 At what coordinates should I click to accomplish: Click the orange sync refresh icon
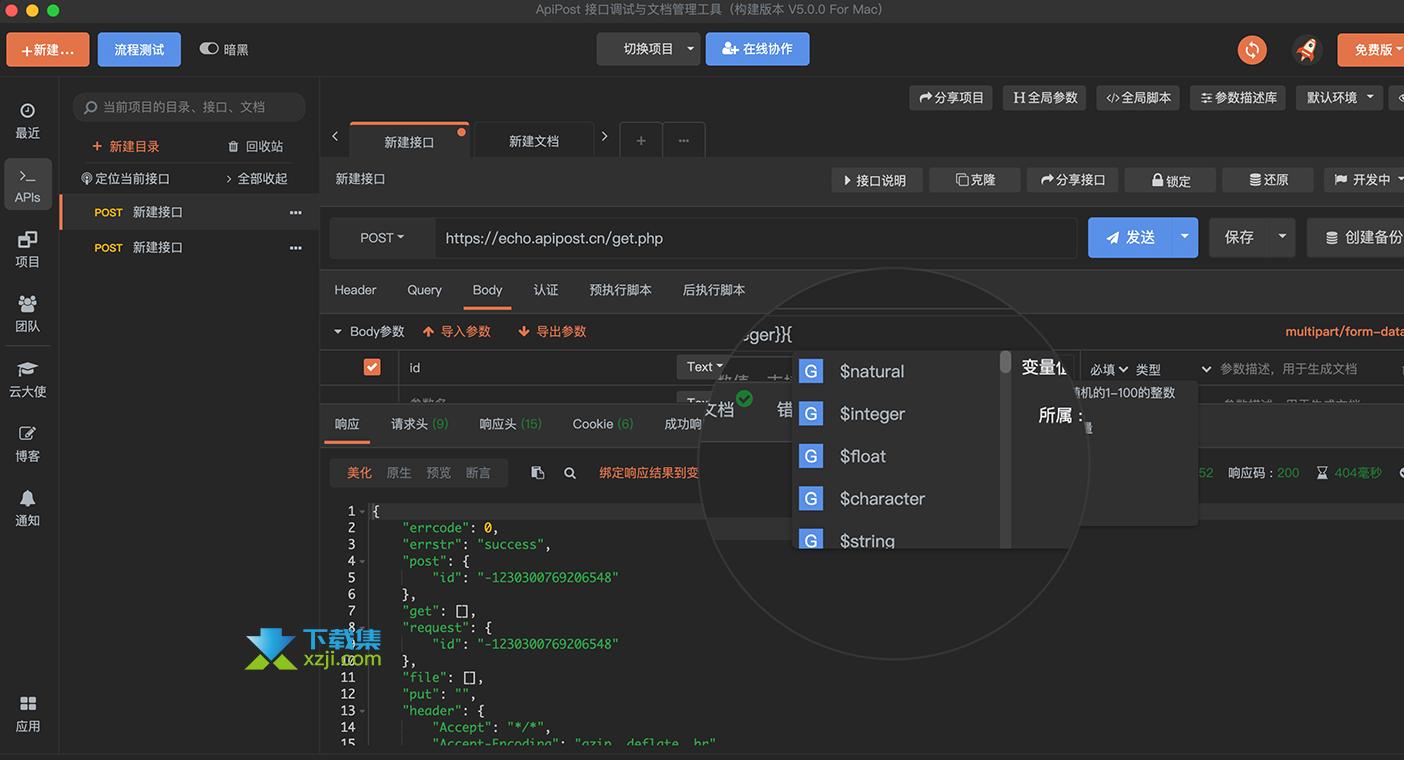(1252, 49)
